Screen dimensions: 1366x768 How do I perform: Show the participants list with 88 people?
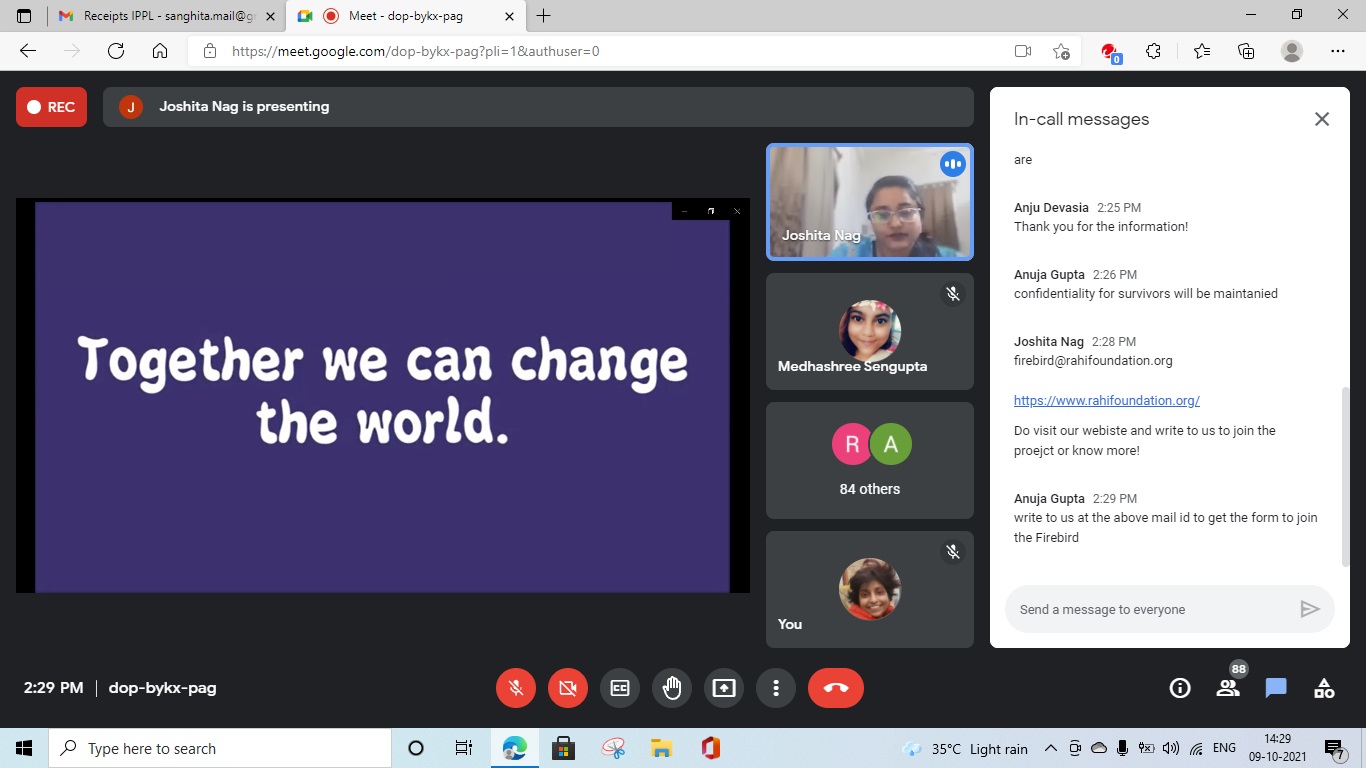(1228, 688)
